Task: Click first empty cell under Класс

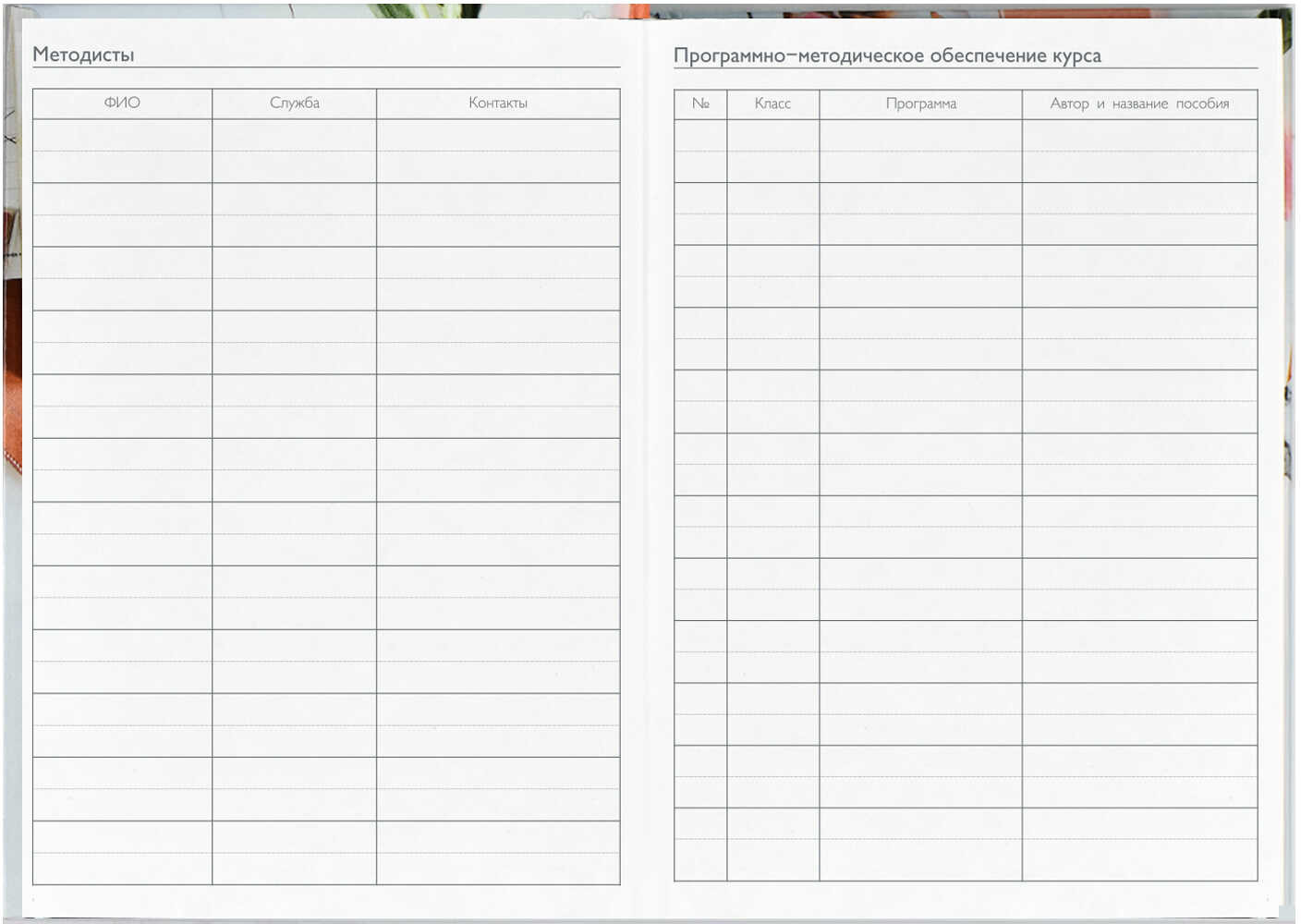Action: (x=772, y=151)
